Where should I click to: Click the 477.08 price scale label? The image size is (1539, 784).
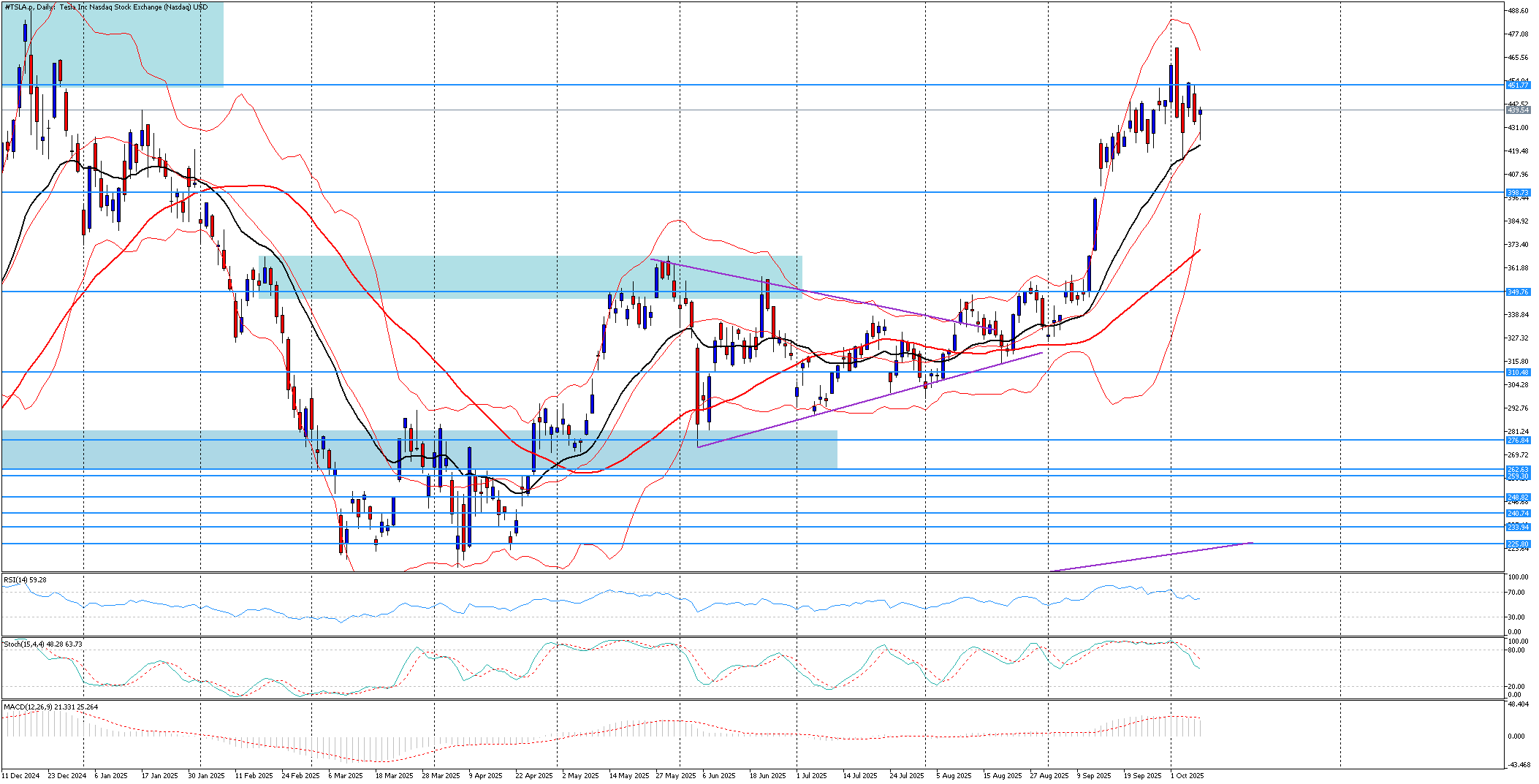[x=1518, y=34]
